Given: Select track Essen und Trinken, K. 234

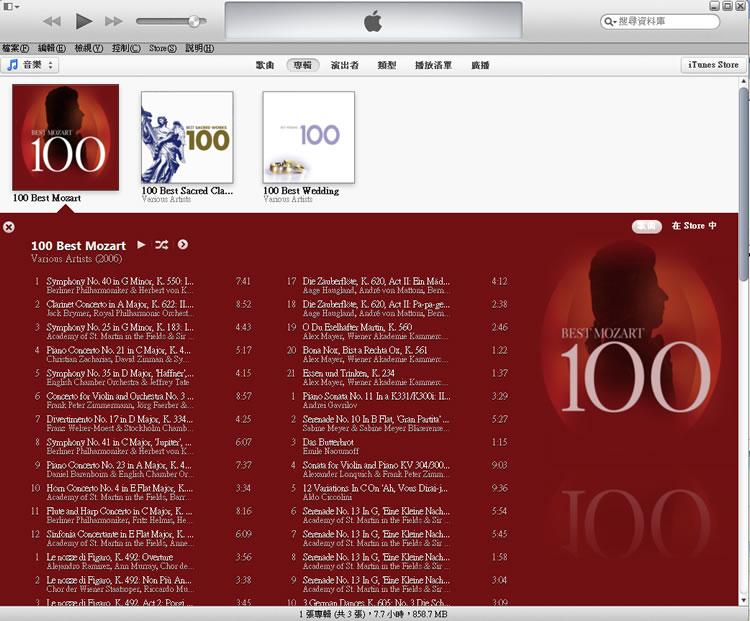Looking at the screenshot, I should pos(397,377).
